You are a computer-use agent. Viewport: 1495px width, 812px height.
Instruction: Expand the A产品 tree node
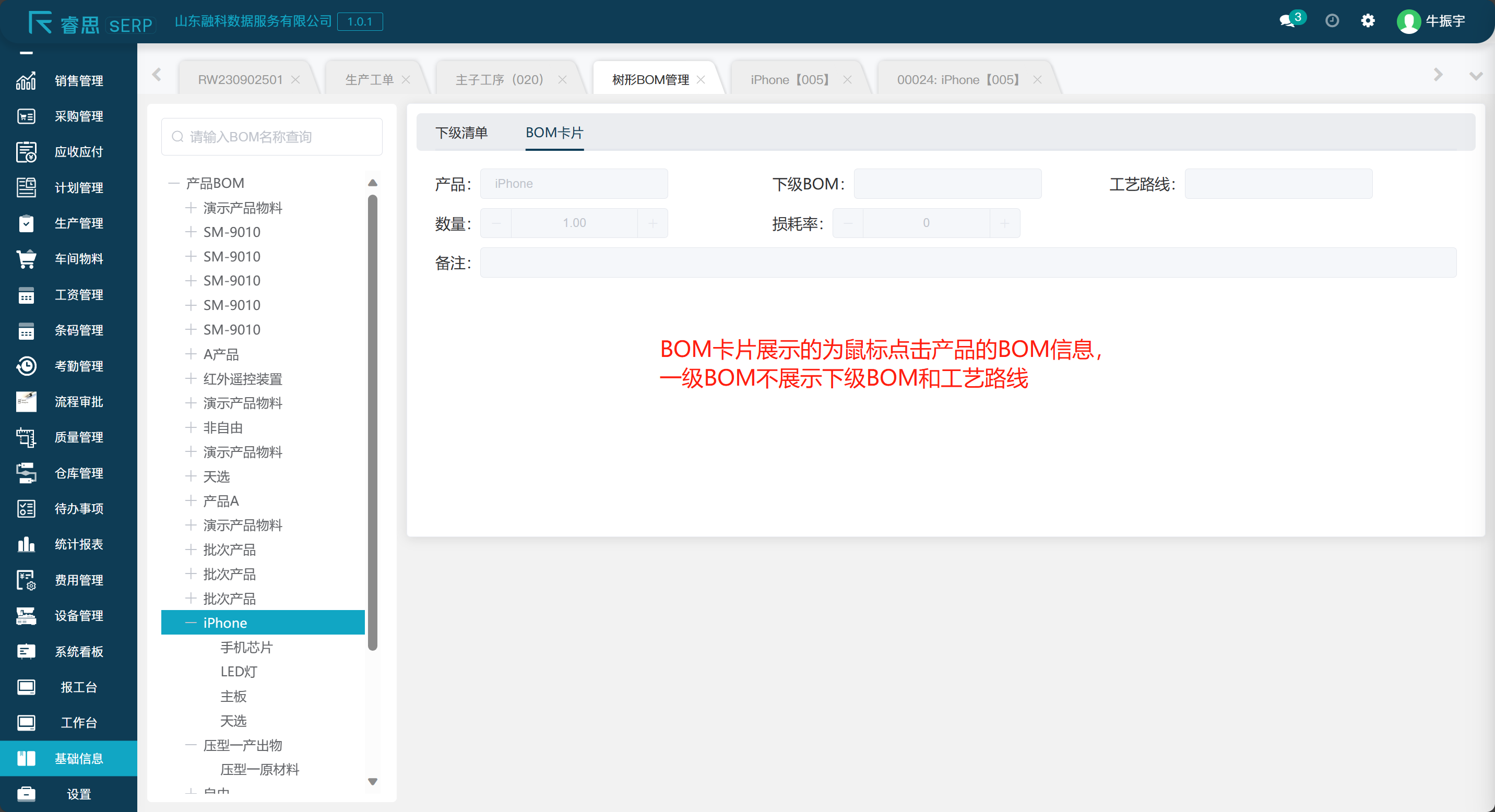click(x=191, y=354)
